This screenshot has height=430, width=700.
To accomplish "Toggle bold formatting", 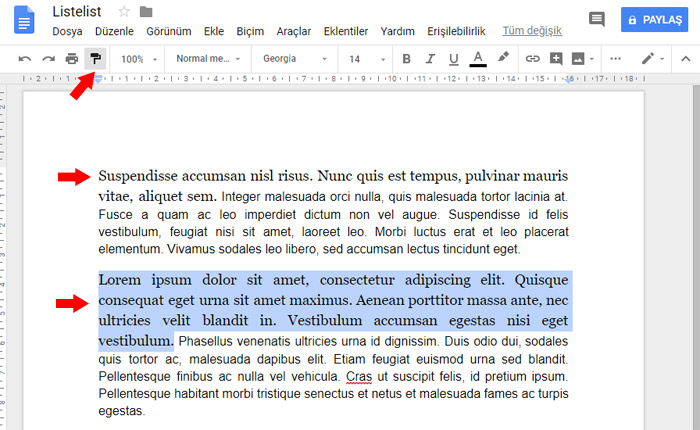I will (x=406, y=59).
